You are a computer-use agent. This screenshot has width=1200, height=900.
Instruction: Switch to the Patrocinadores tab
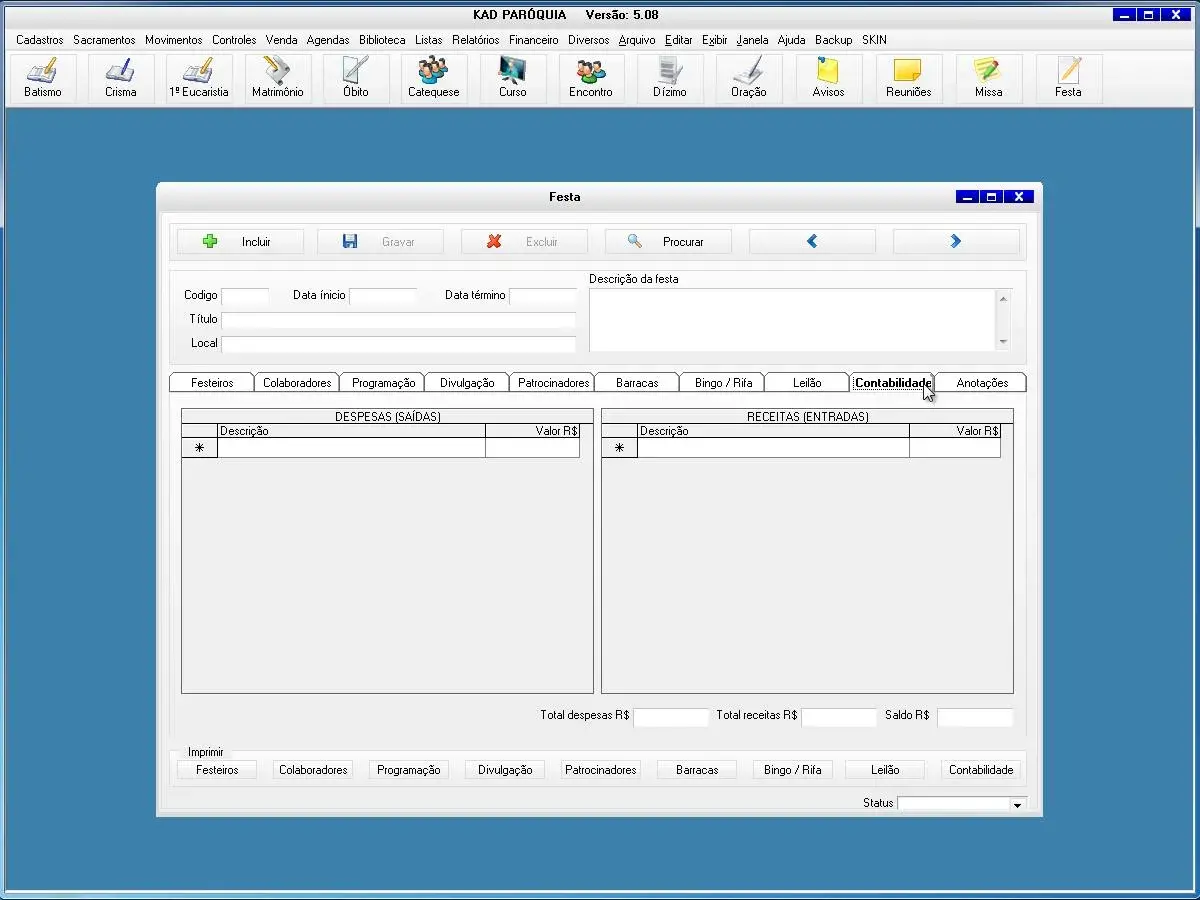click(553, 383)
